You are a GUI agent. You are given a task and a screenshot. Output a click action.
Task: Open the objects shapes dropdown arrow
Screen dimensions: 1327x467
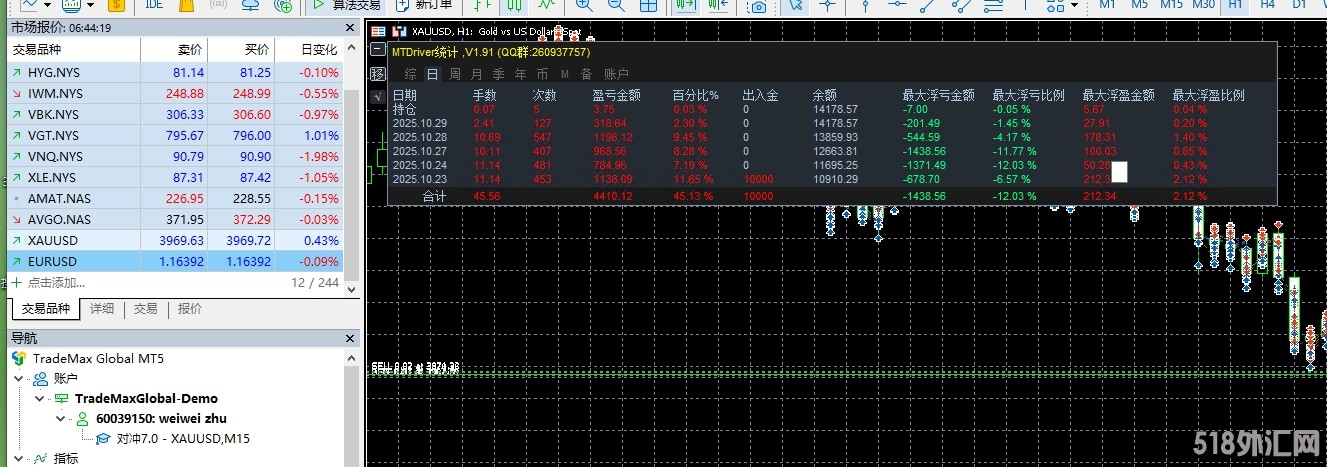tap(1073, 6)
